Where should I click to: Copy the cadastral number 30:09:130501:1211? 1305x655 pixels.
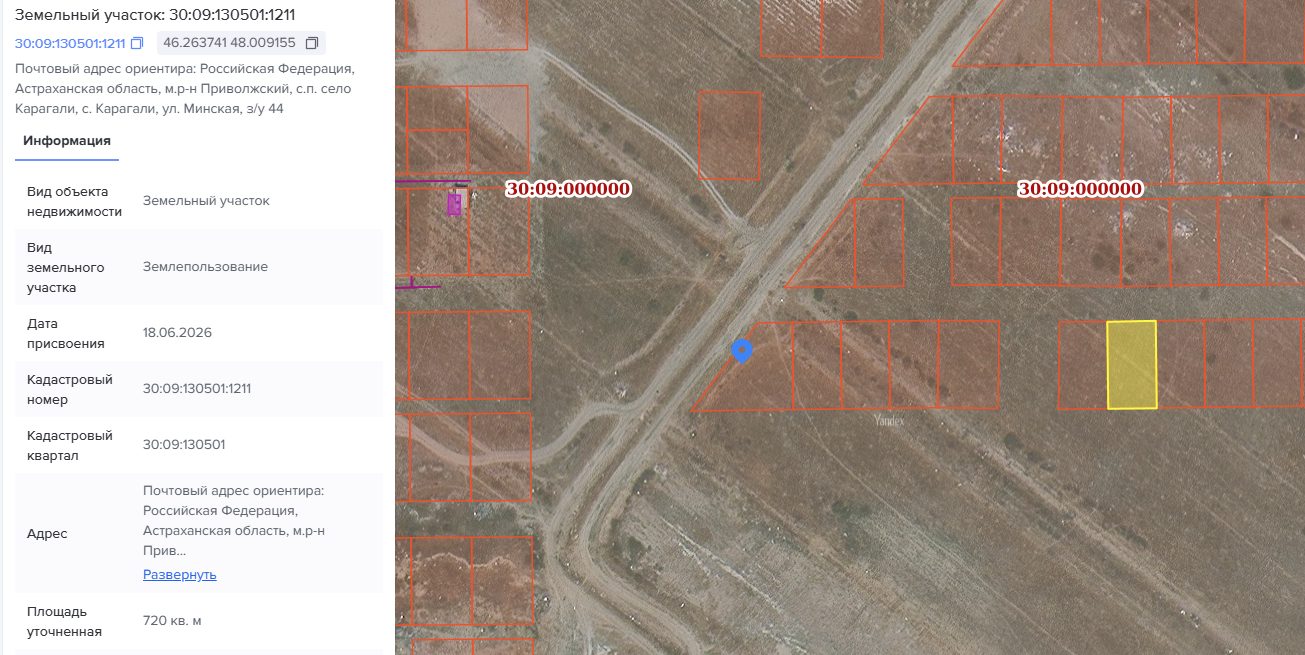click(x=137, y=43)
